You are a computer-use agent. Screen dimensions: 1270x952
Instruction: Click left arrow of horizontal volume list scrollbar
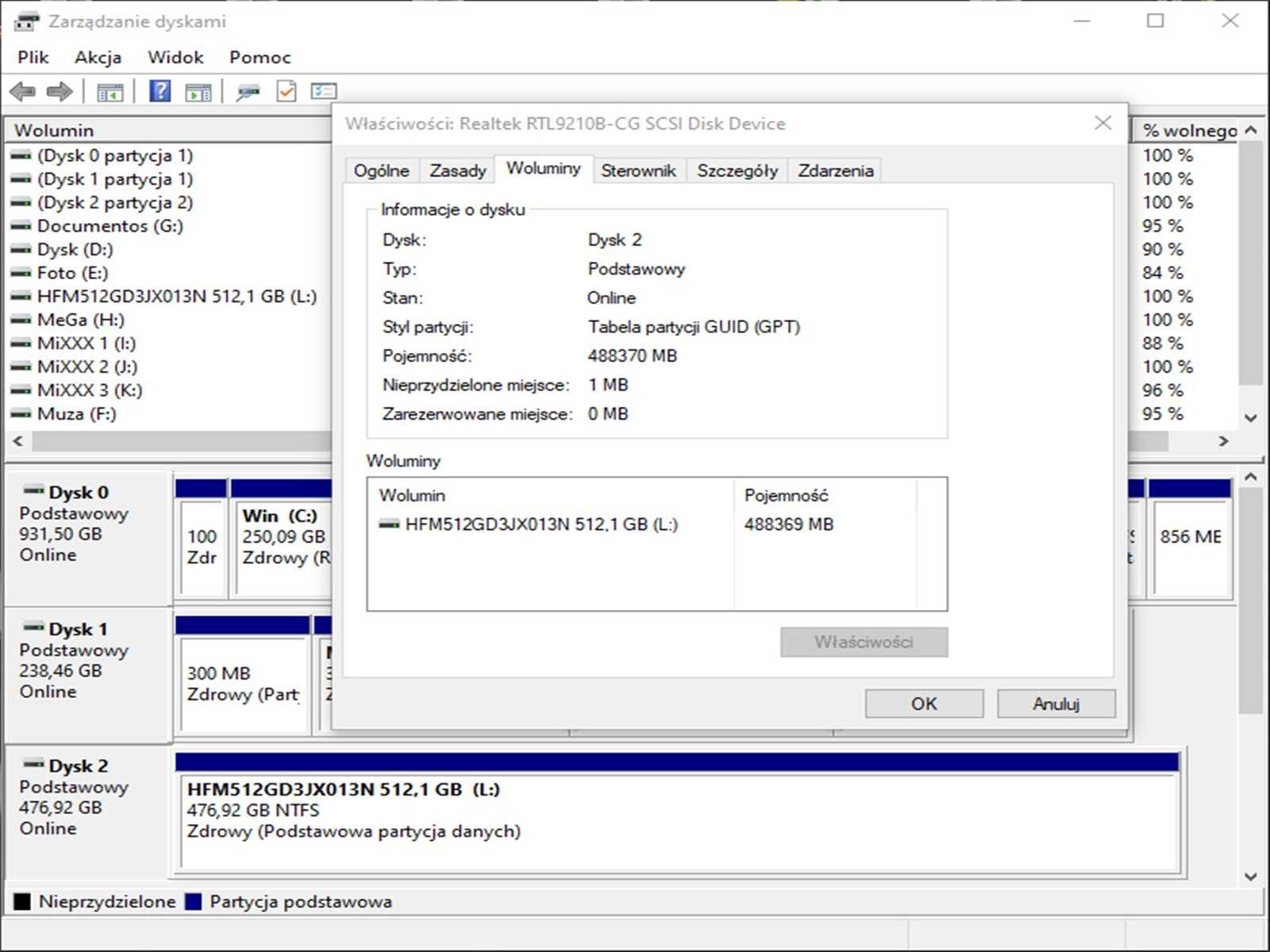pyautogui.click(x=18, y=441)
